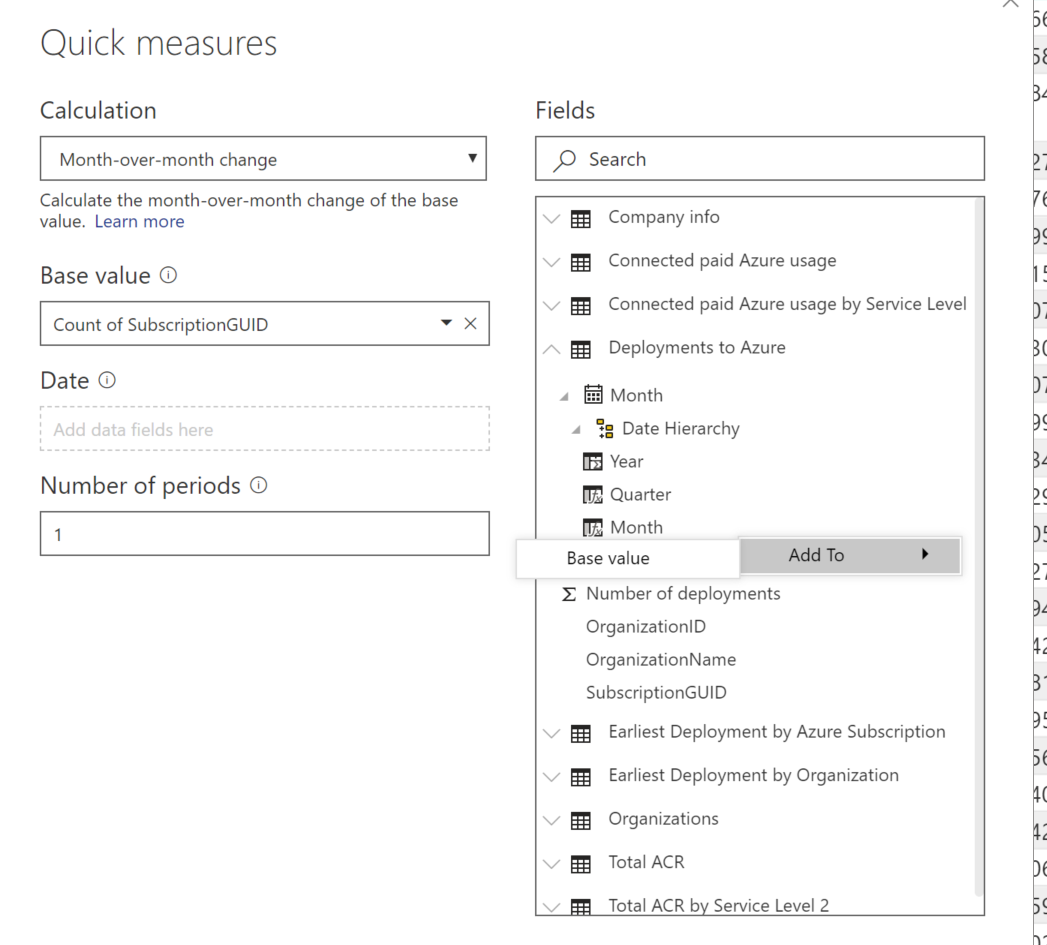Open the Add To context menu item
The width and height of the screenshot is (1047, 945).
tap(850, 555)
